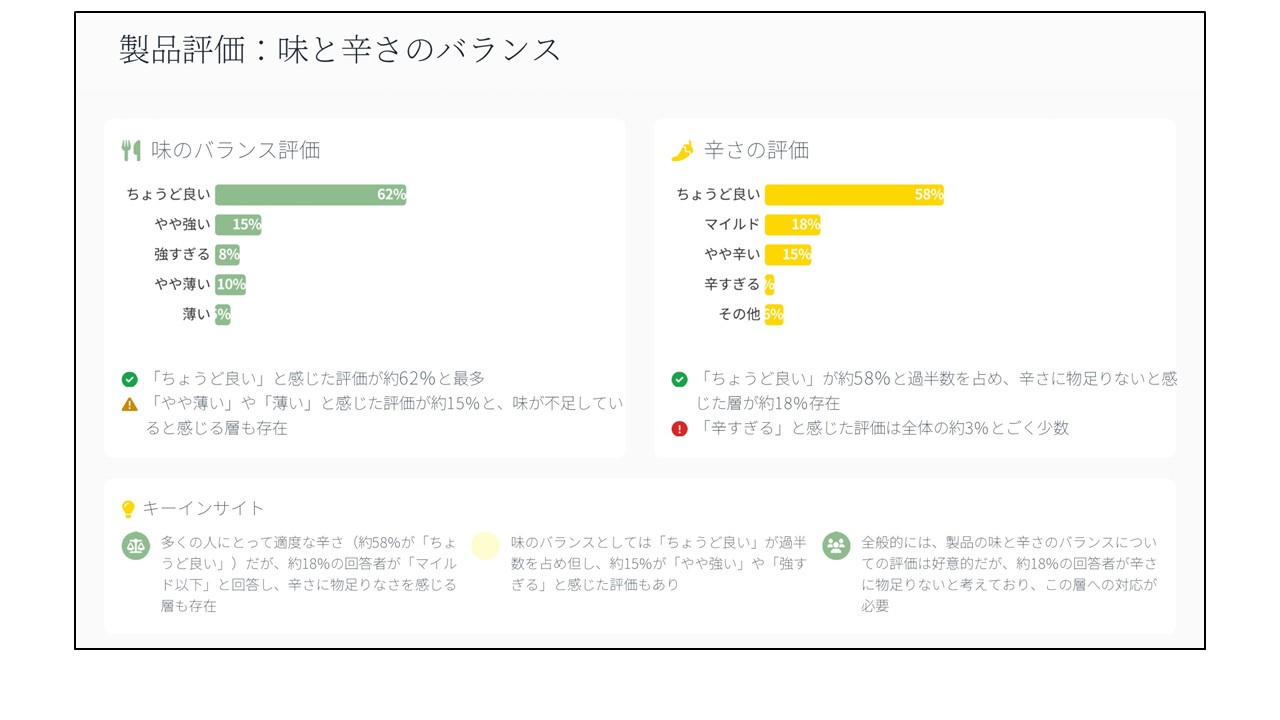Click the fork and knife icon

(x=130, y=151)
